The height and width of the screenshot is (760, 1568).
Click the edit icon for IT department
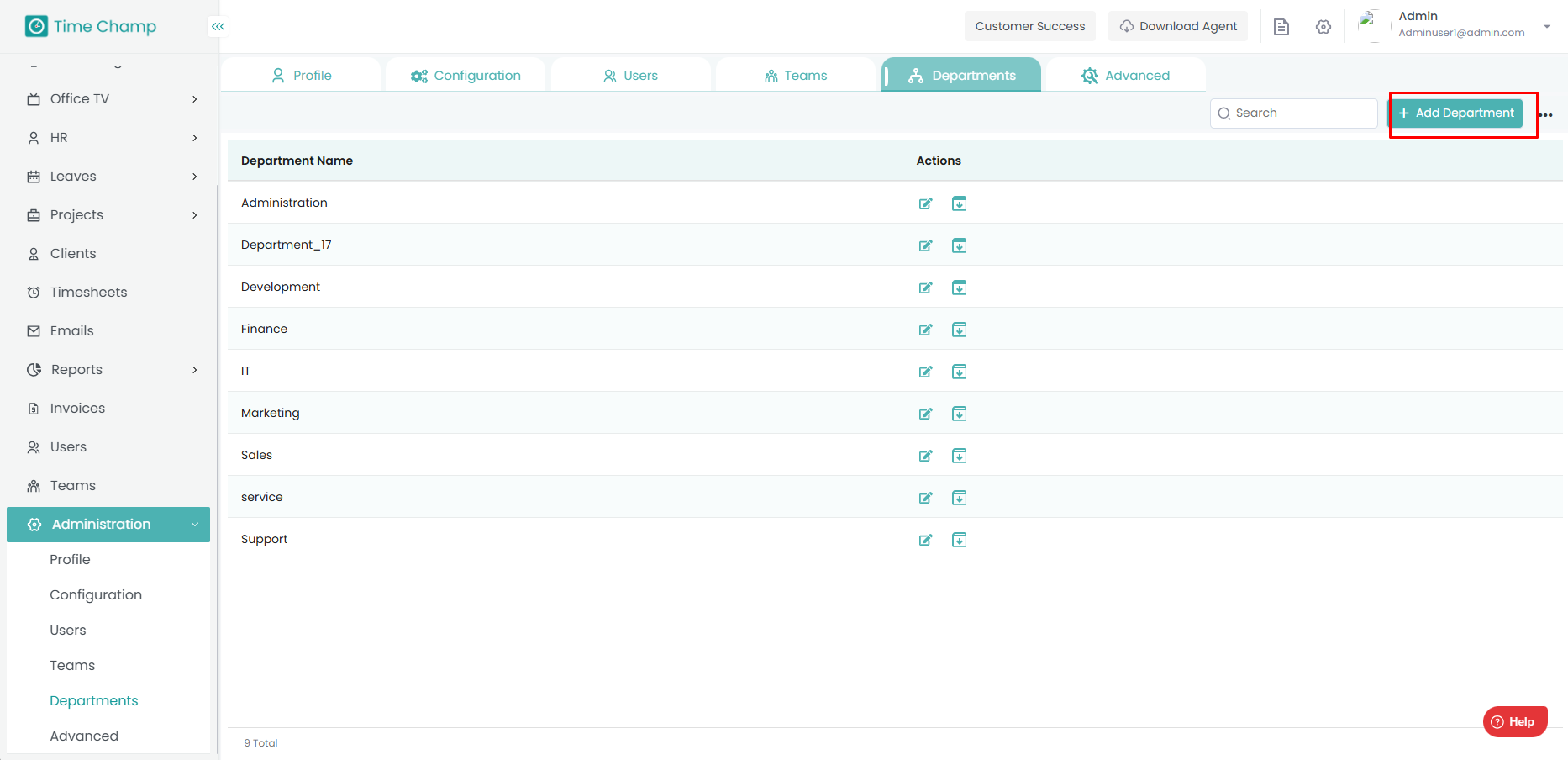pos(925,372)
